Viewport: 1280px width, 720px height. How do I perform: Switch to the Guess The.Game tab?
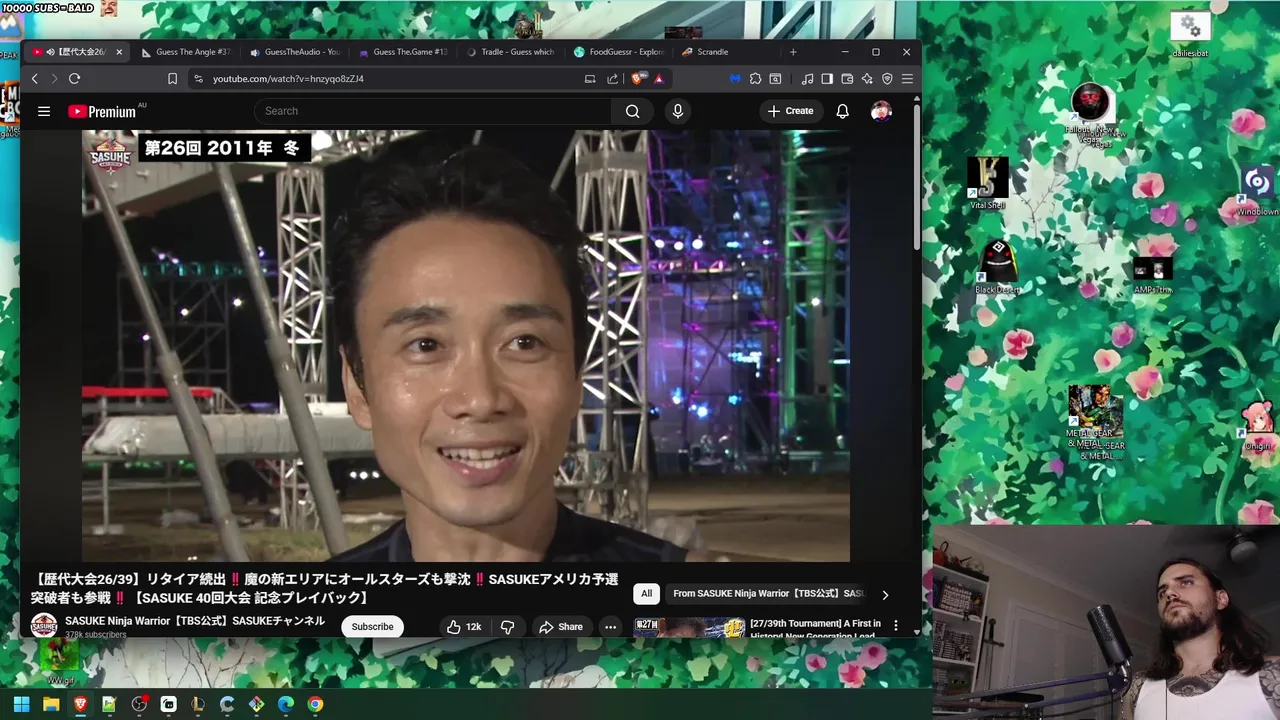(x=403, y=52)
